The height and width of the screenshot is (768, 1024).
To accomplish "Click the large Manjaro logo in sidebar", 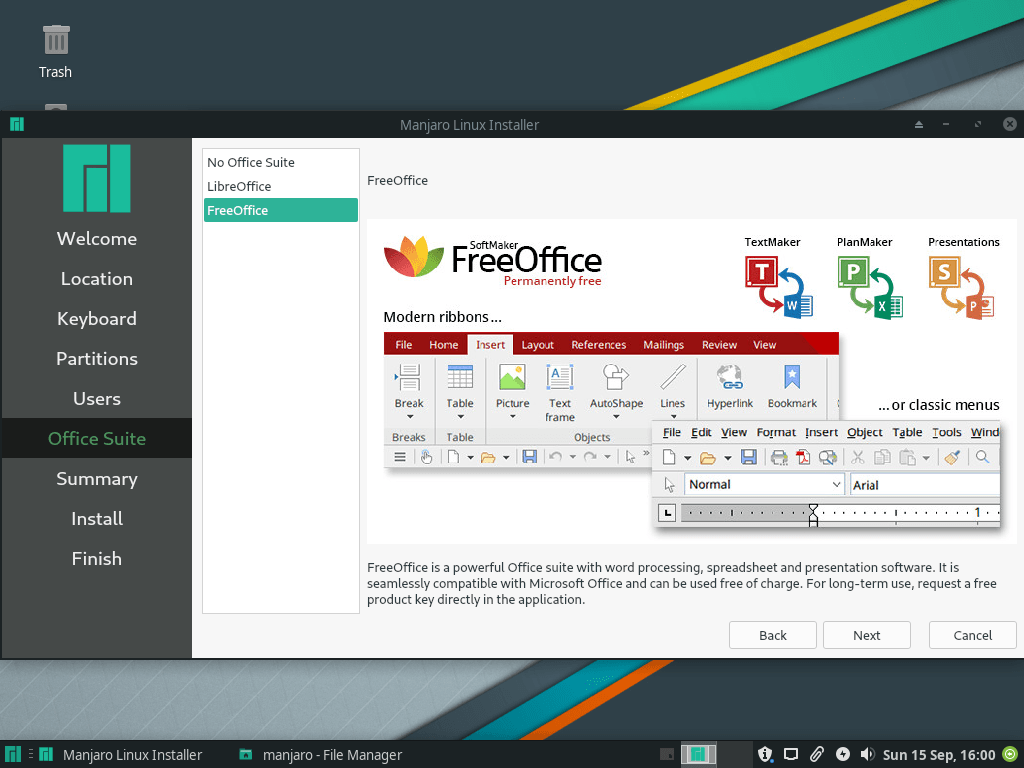I will [97, 178].
